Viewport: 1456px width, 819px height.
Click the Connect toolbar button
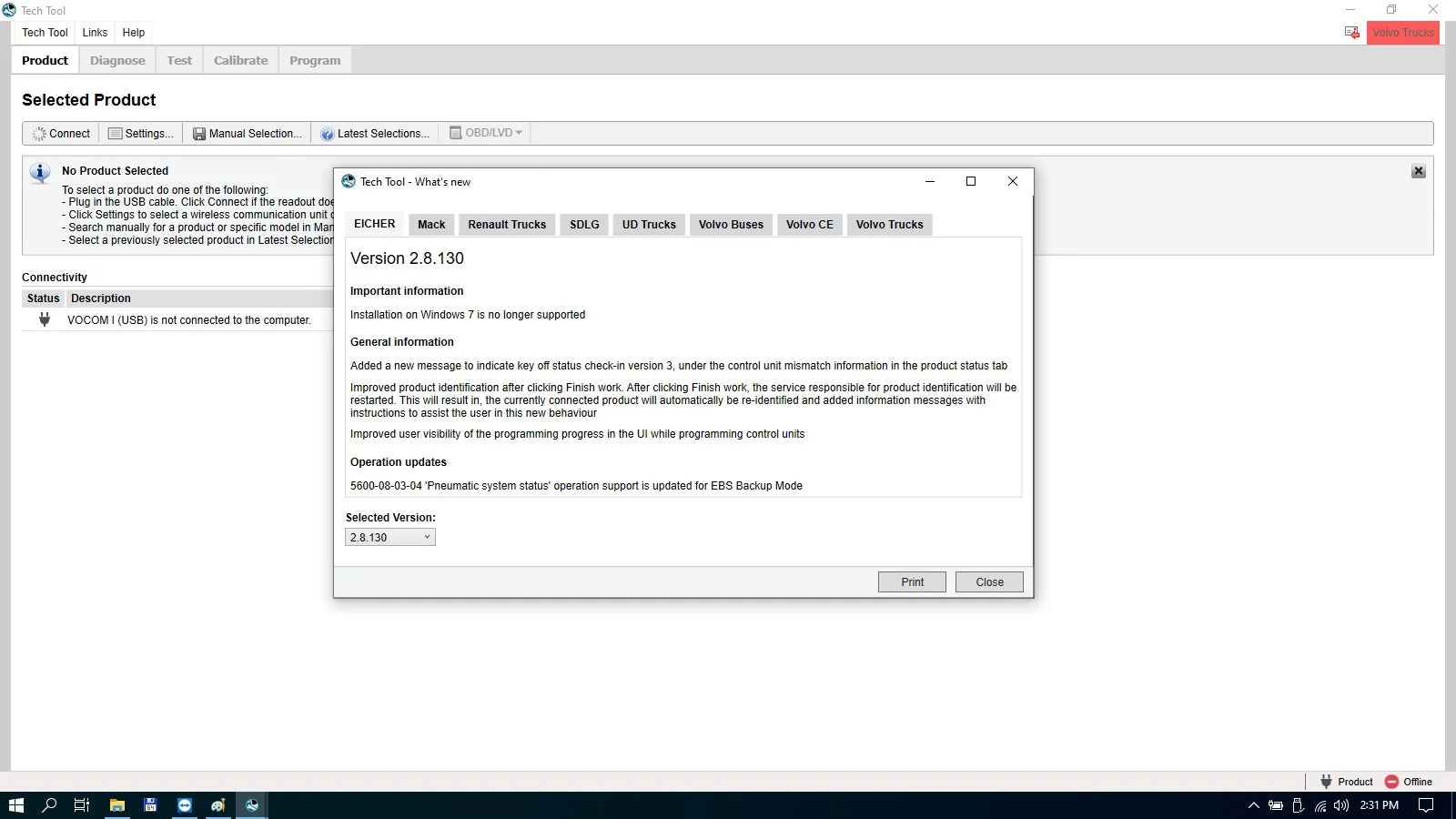click(61, 133)
